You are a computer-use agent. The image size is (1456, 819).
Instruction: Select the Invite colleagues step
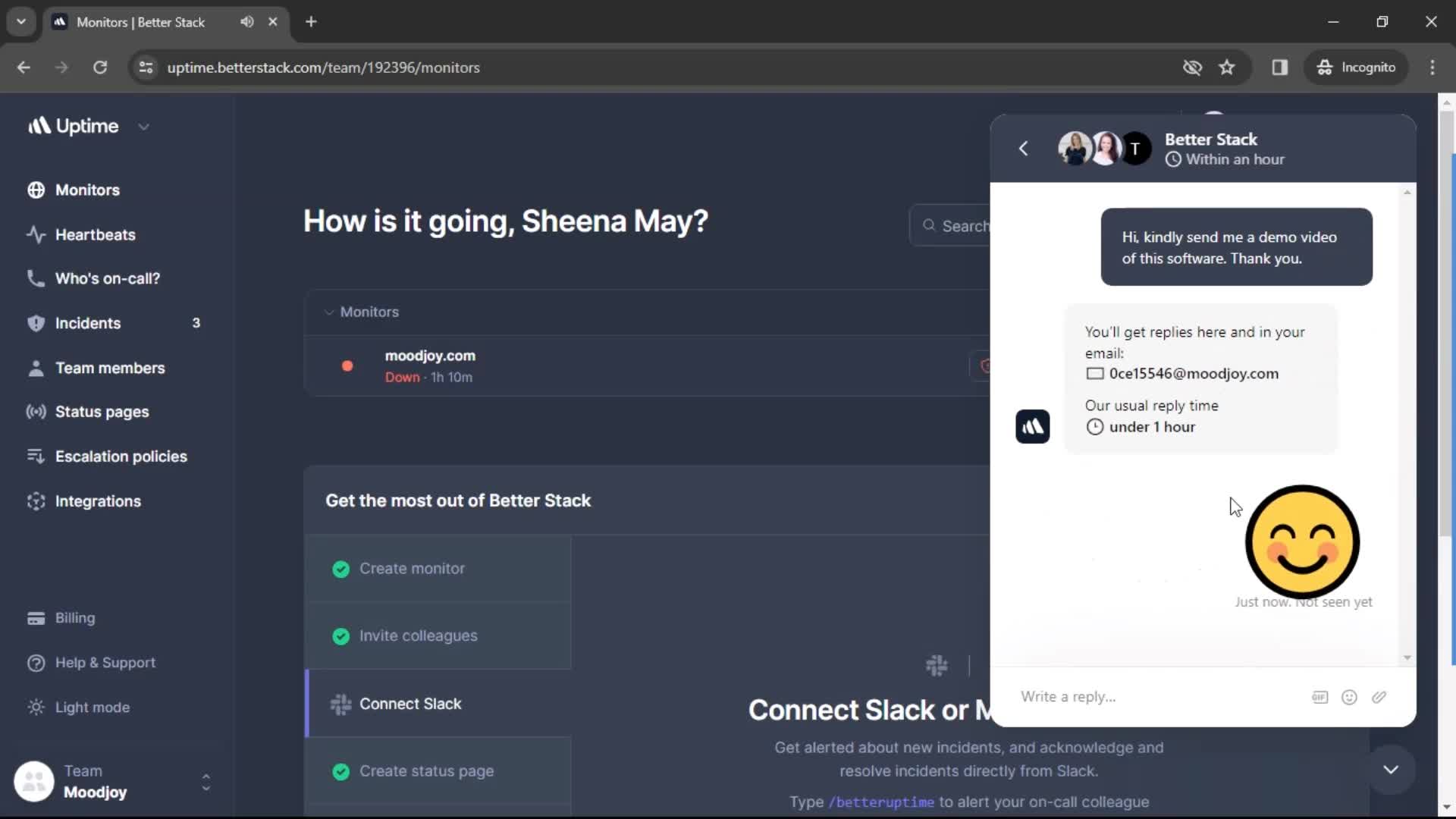pyautogui.click(x=438, y=636)
